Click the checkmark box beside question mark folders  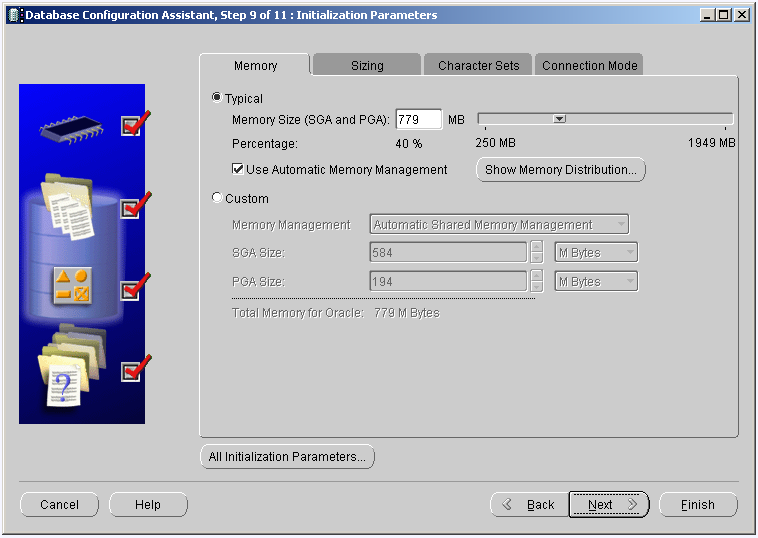coord(131,372)
